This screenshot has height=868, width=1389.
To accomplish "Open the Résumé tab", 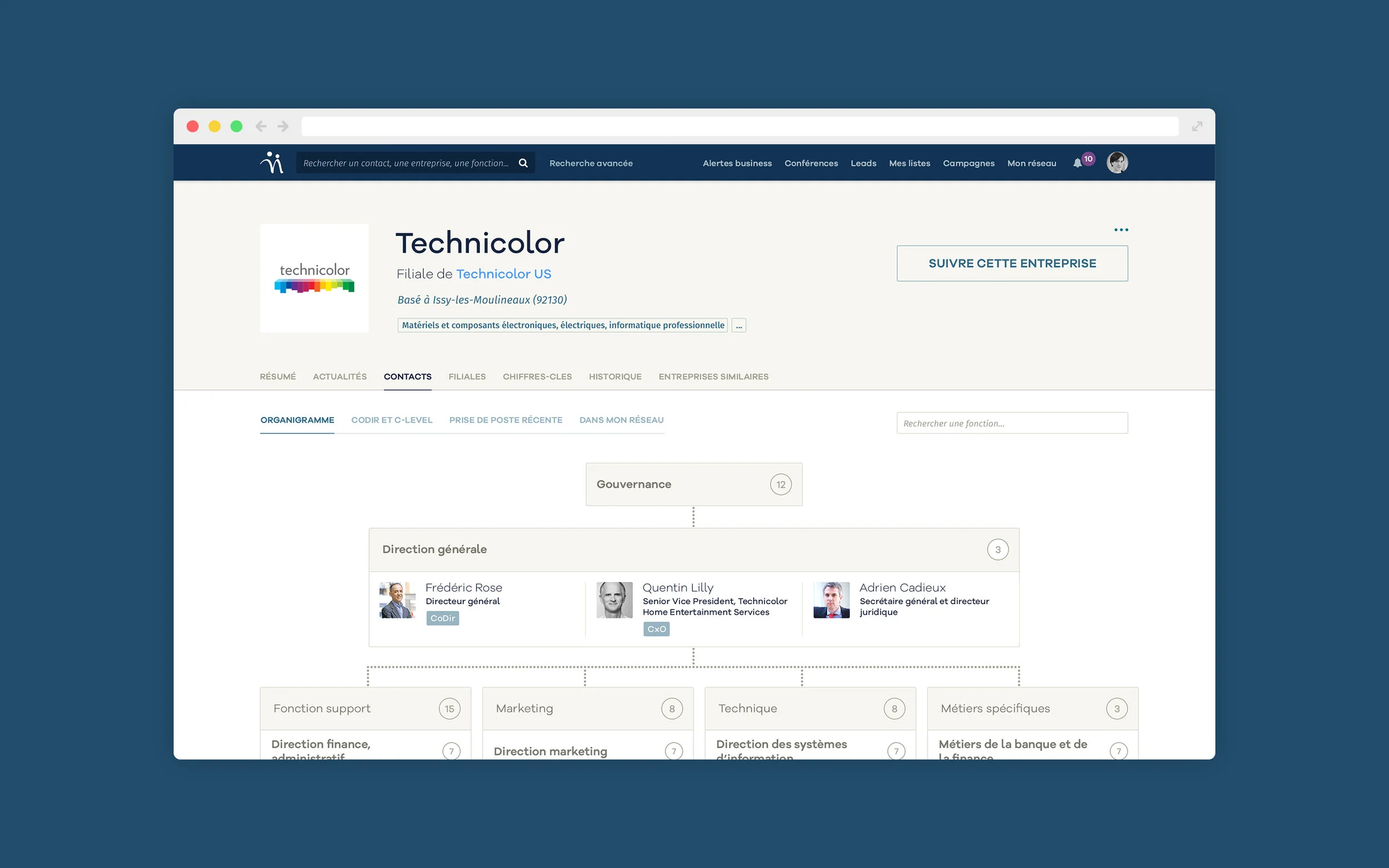I will pyautogui.click(x=278, y=377).
